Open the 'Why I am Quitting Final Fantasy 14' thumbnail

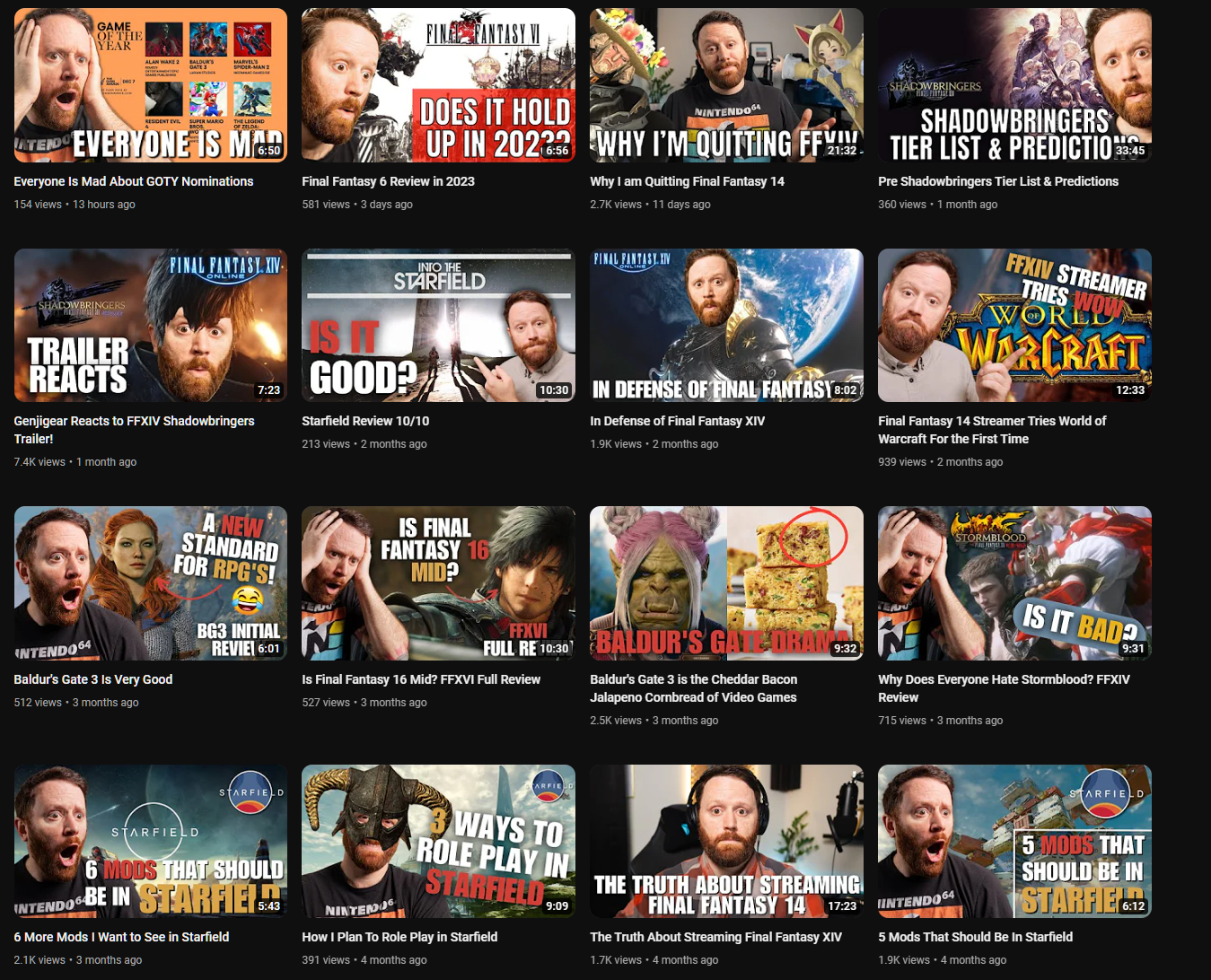(x=726, y=85)
